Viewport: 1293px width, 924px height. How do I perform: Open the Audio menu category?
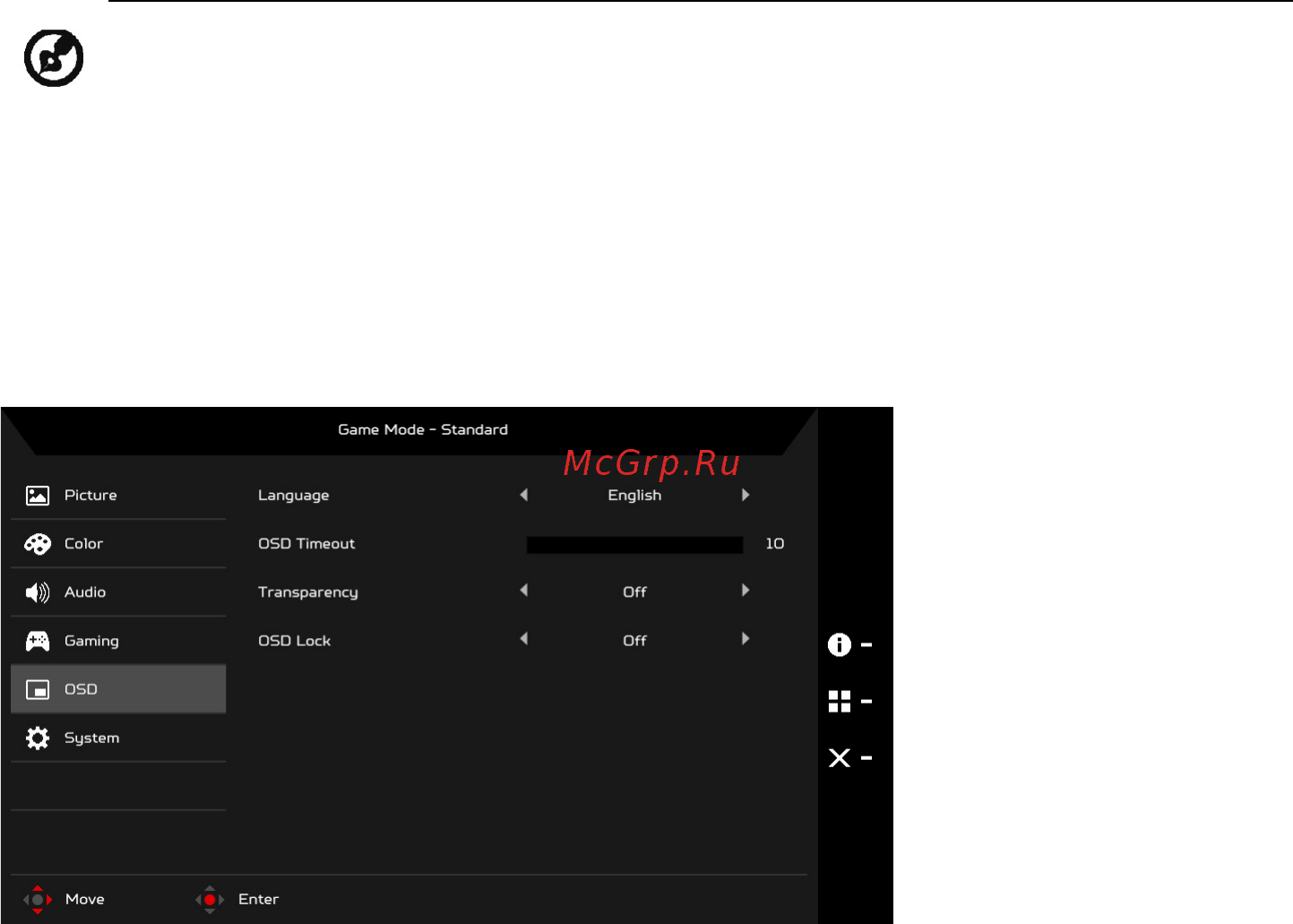(x=118, y=592)
